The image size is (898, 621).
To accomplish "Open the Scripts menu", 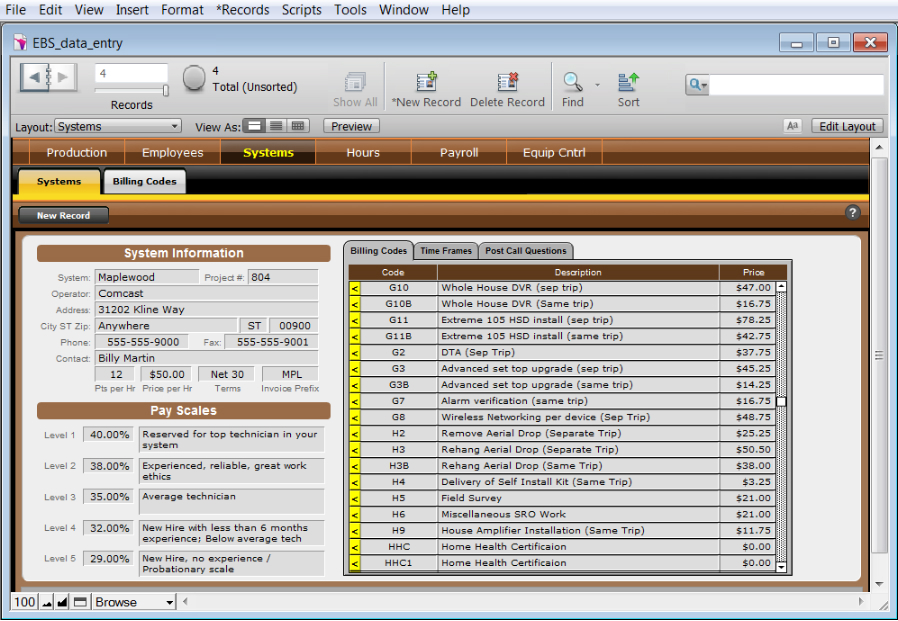I will pyautogui.click(x=301, y=10).
